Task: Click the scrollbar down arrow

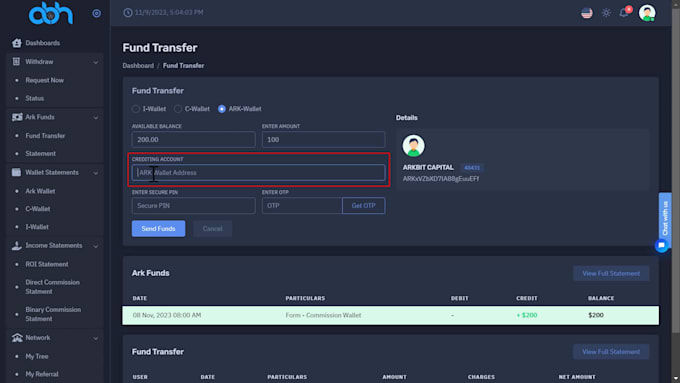Action: pyautogui.click(x=676, y=379)
